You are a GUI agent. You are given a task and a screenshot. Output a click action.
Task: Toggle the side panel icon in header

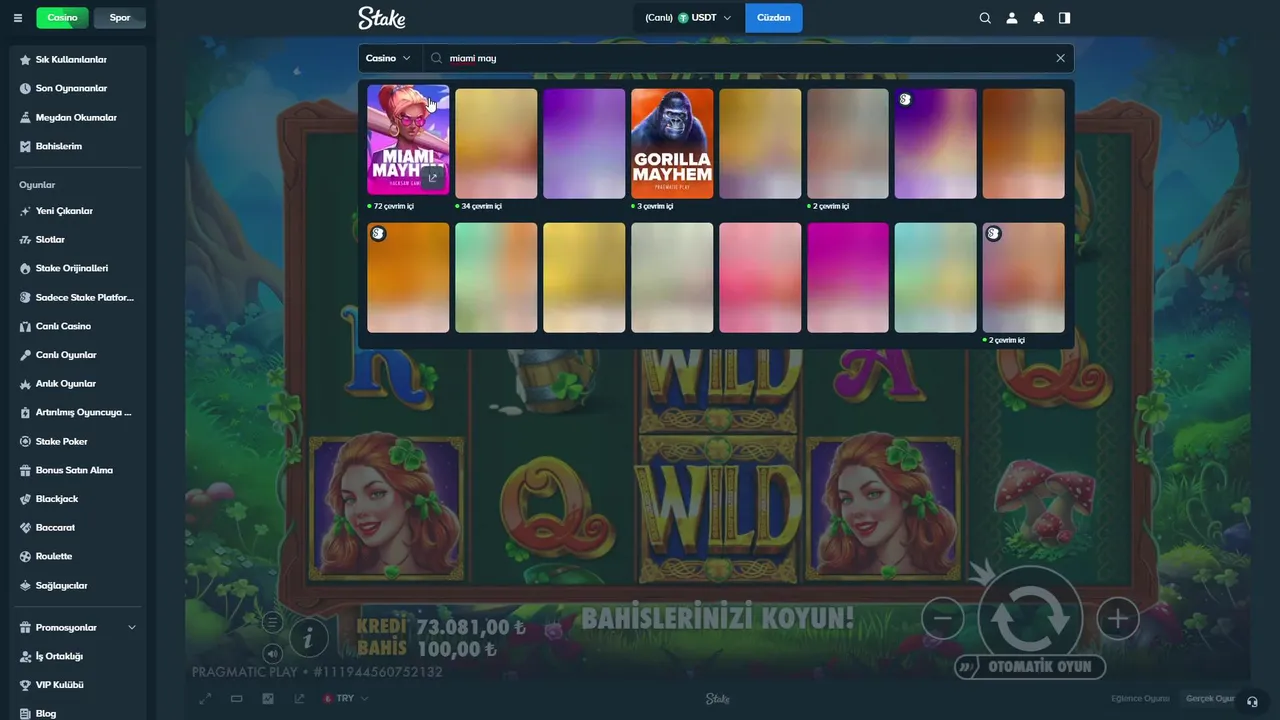pyautogui.click(x=1064, y=18)
